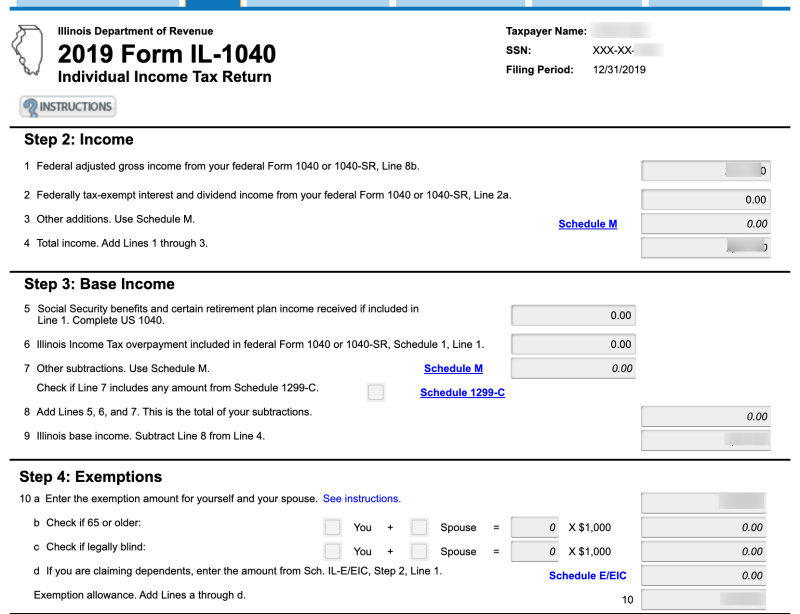This screenshot has height=614, width=800.
Task: Click the 'Individual Income Tax Return' subtitle
Action: coord(164,77)
